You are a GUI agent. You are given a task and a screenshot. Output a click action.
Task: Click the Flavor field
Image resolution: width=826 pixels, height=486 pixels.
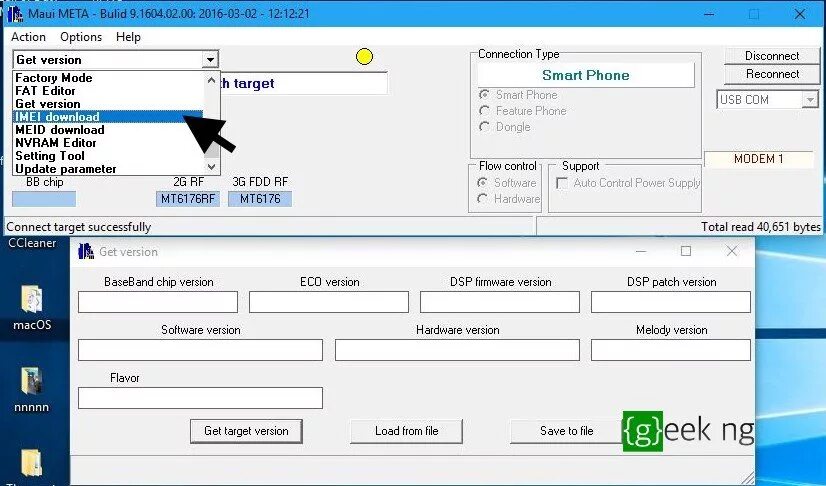pos(200,398)
